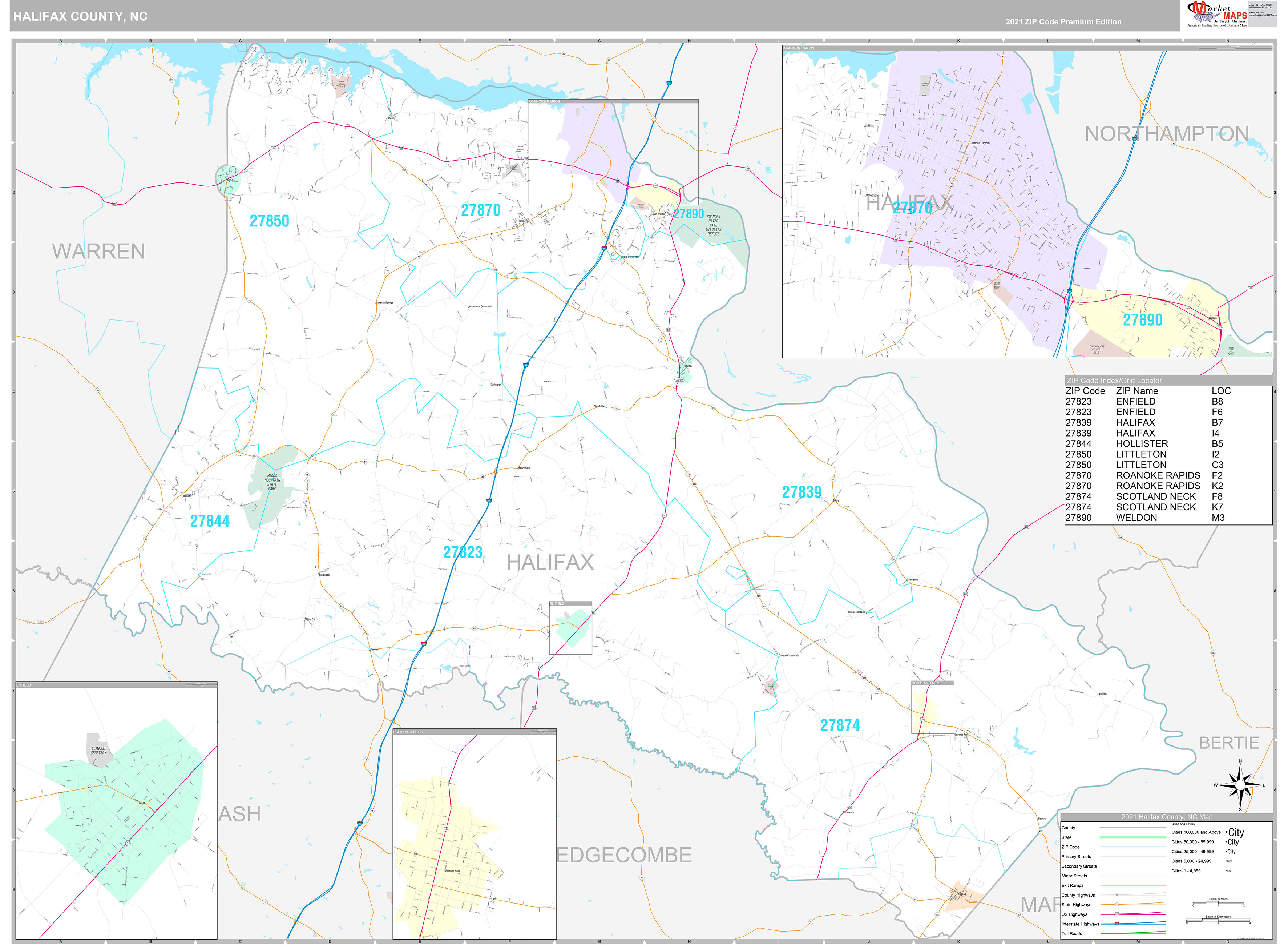Select ZIP code label 27844 on map
This screenshot has height=945, width=1288.
coord(210,522)
